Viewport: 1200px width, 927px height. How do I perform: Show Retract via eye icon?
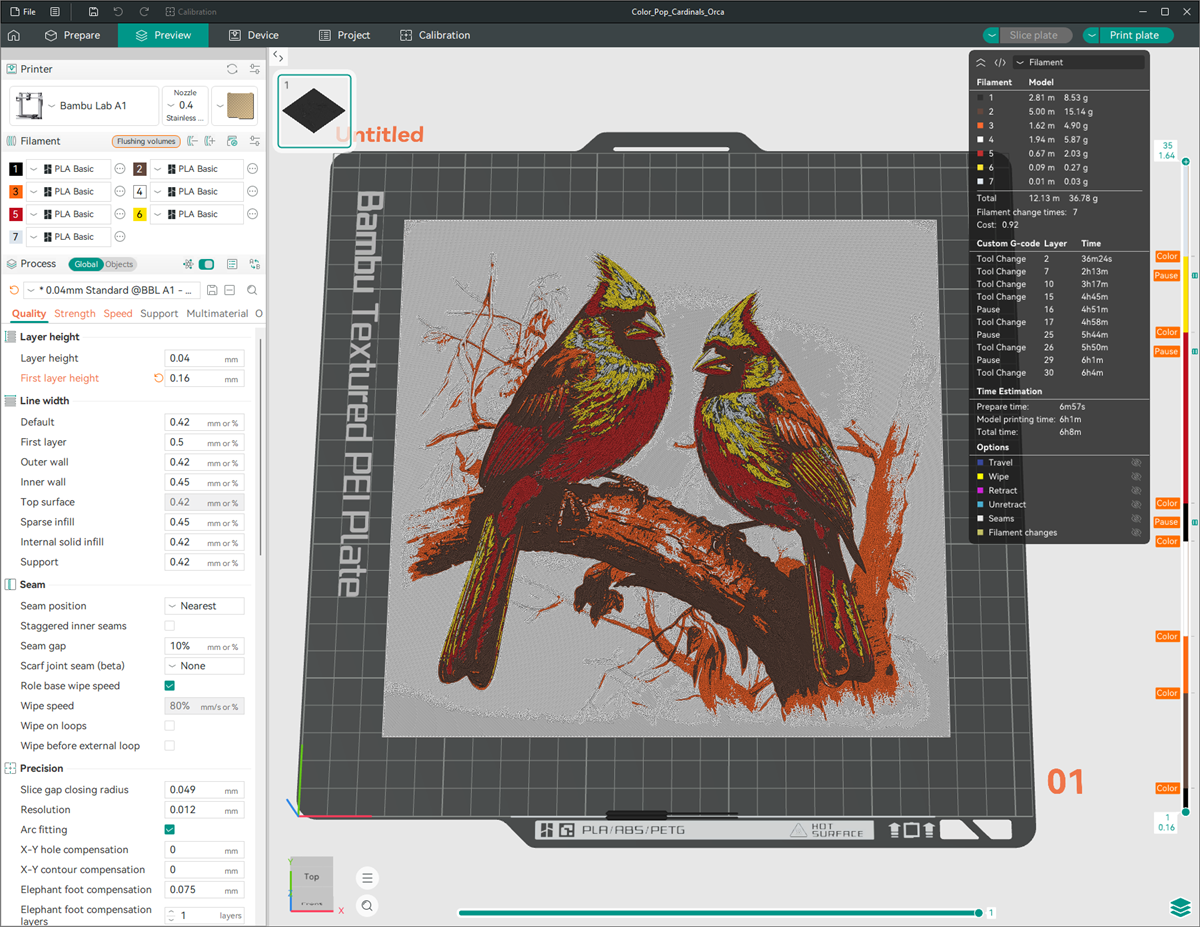tap(1136, 491)
